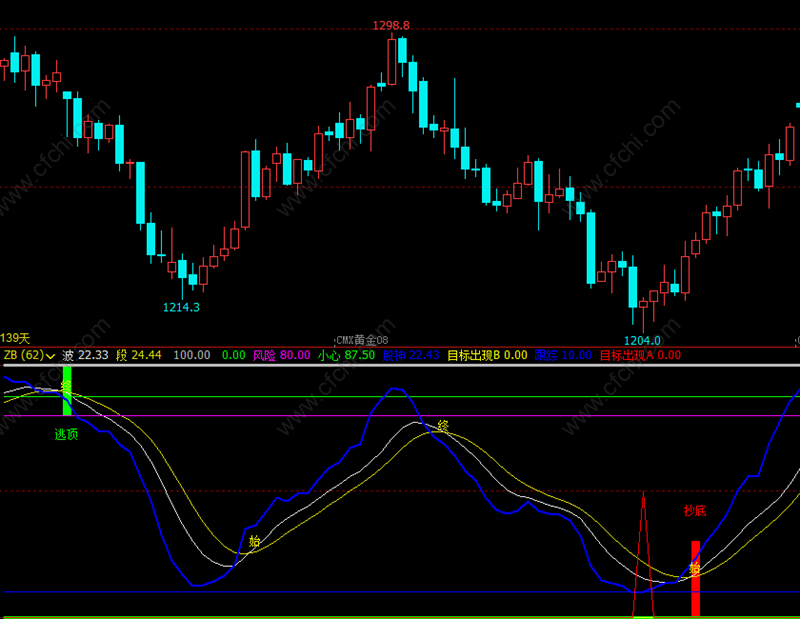Click the green 0.00 value label
The height and width of the screenshot is (619, 800).
(x=234, y=355)
